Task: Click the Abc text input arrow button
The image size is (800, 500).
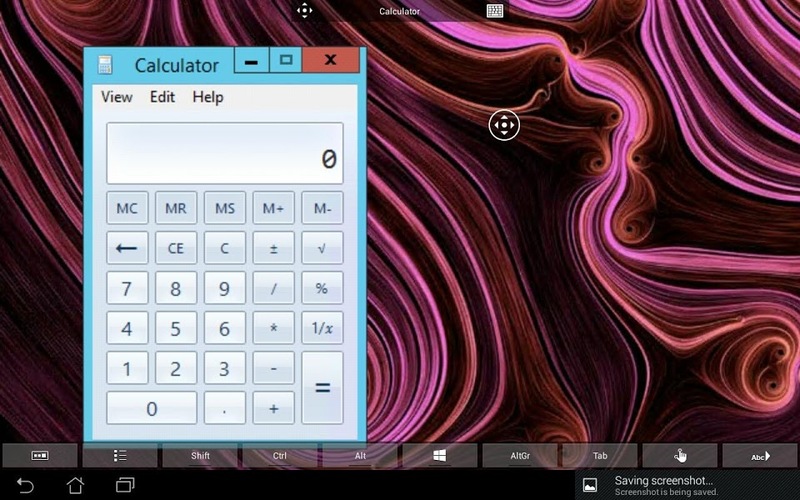Action: click(760, 456)
